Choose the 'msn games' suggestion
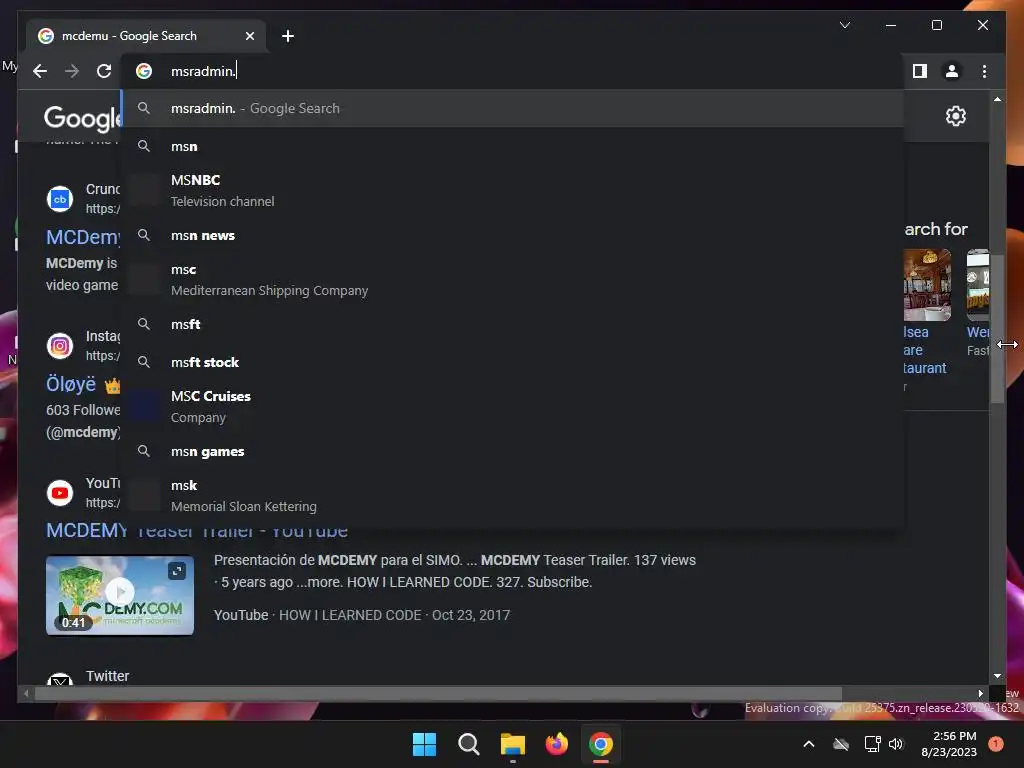The image size is (1024, 768). (513, 452)
